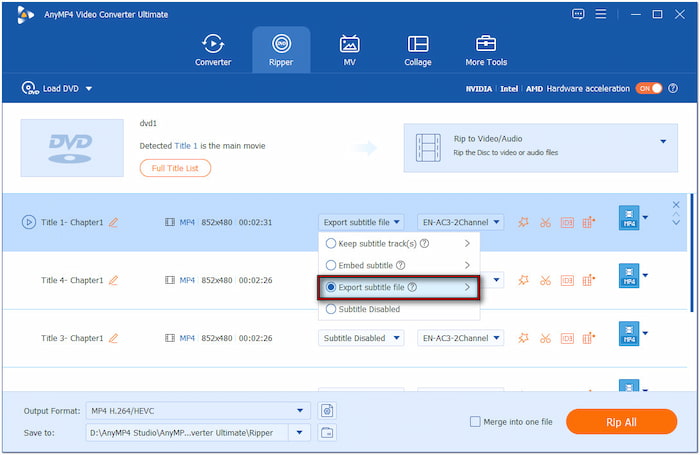Open the feedback chat icon in title bar
Viewport: 700px width, 455px height.
578,14
